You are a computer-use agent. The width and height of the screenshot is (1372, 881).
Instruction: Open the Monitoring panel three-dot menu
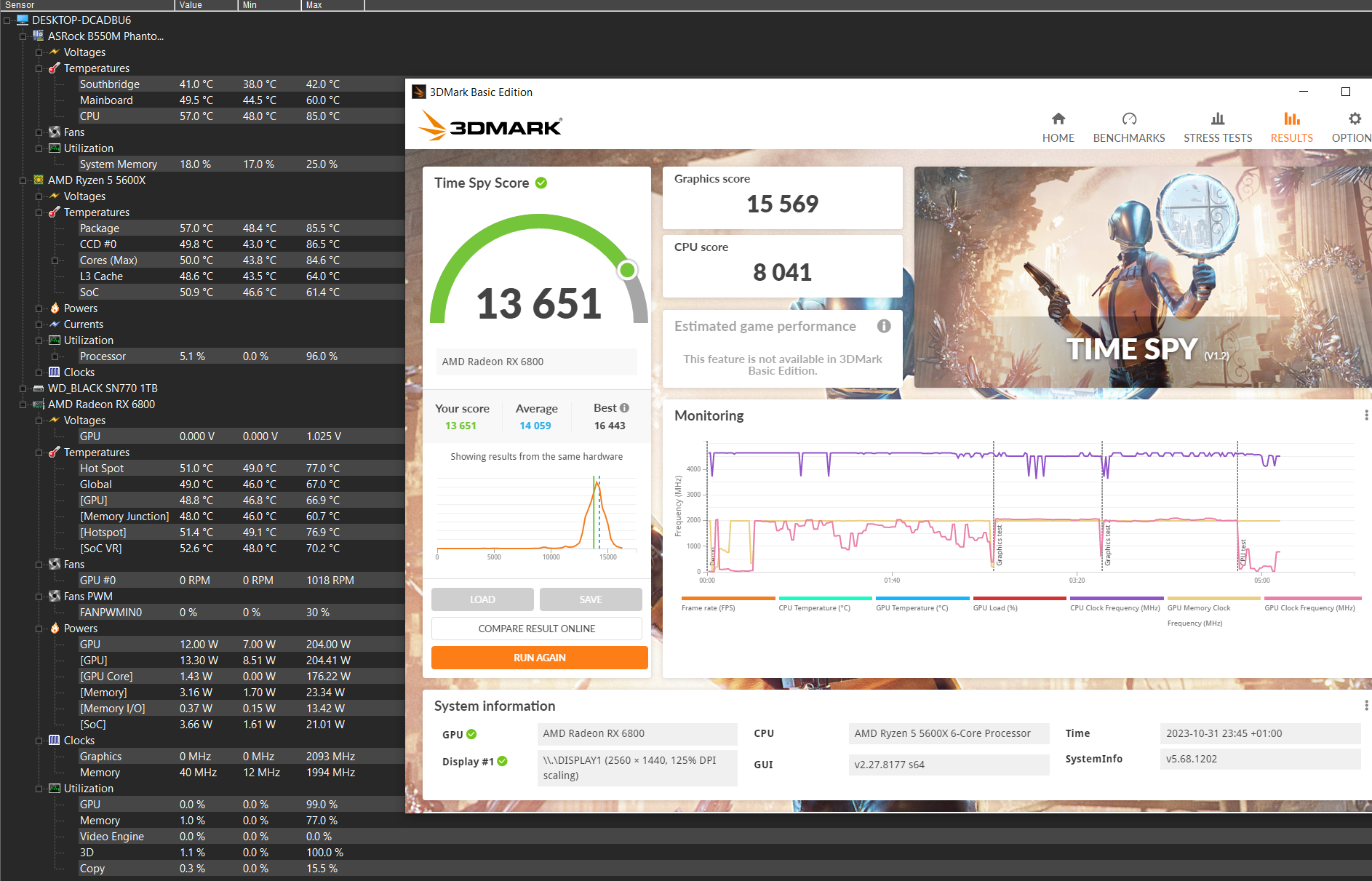coord(1366,415)
